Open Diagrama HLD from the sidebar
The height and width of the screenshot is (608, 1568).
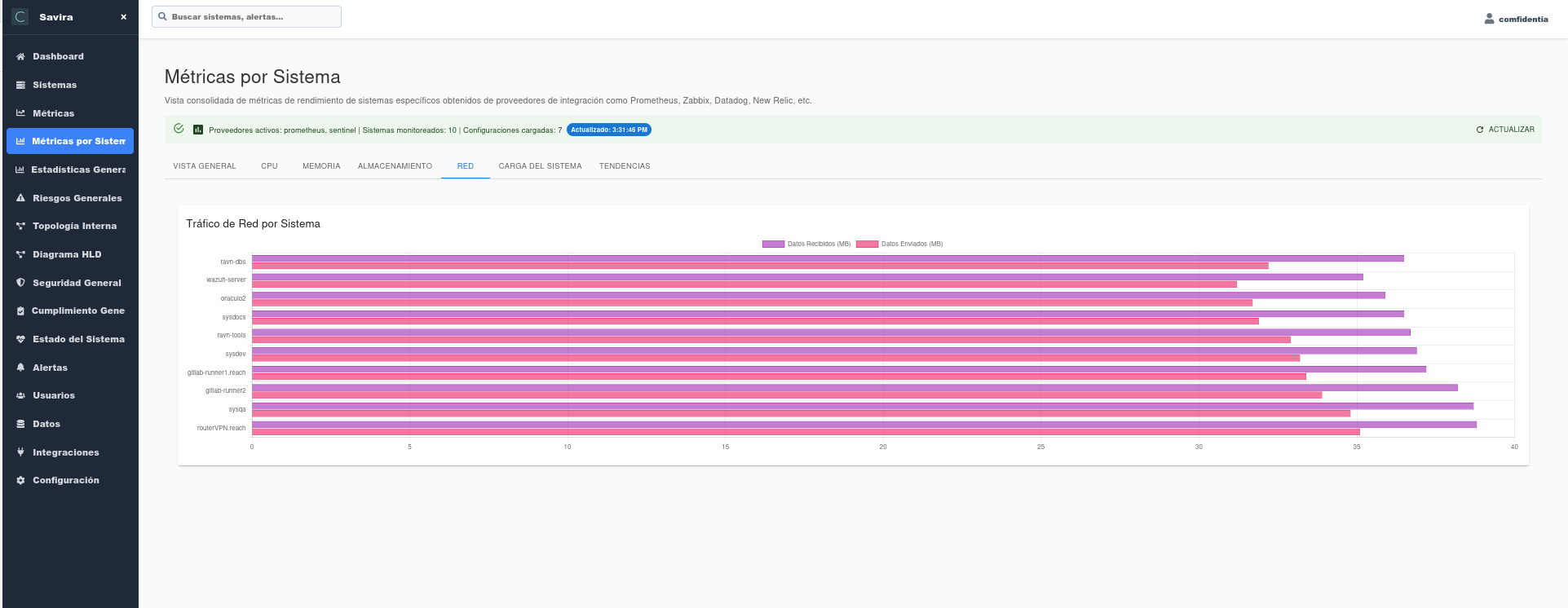click(67, 255)
